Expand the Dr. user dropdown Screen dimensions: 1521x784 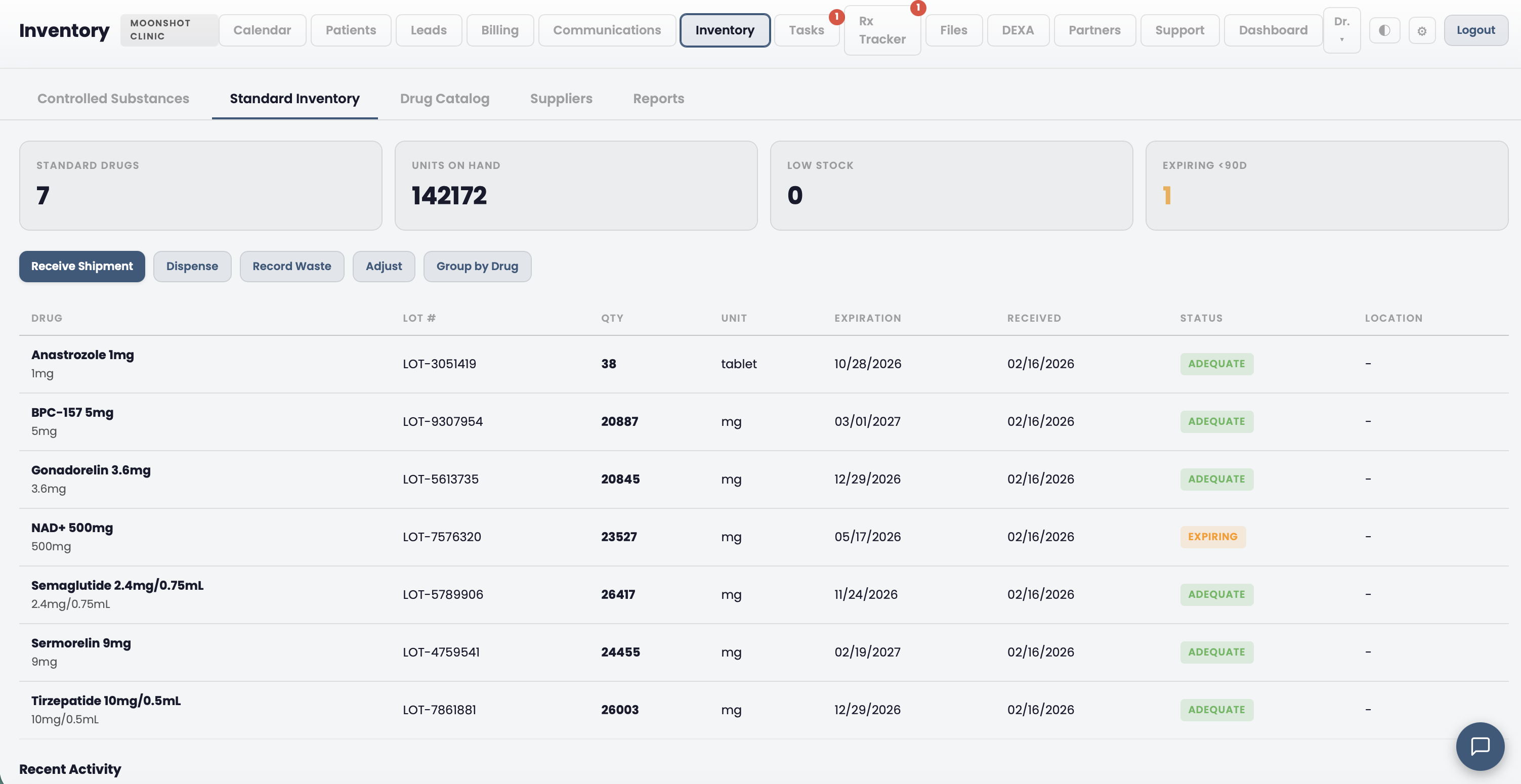(x=1341, y=30)
